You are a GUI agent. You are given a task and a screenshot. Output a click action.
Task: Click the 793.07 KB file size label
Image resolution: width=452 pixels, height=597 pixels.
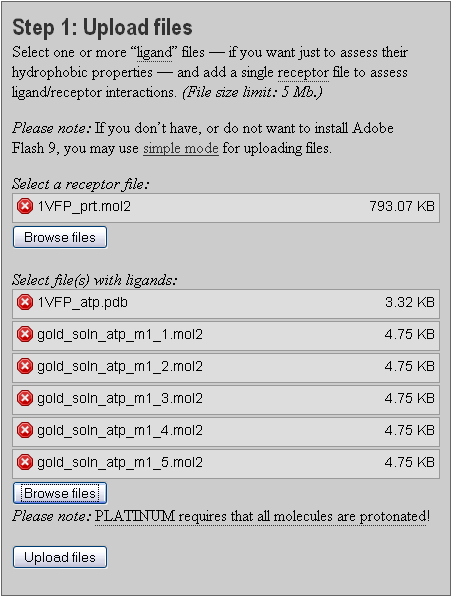coord(402,206)
